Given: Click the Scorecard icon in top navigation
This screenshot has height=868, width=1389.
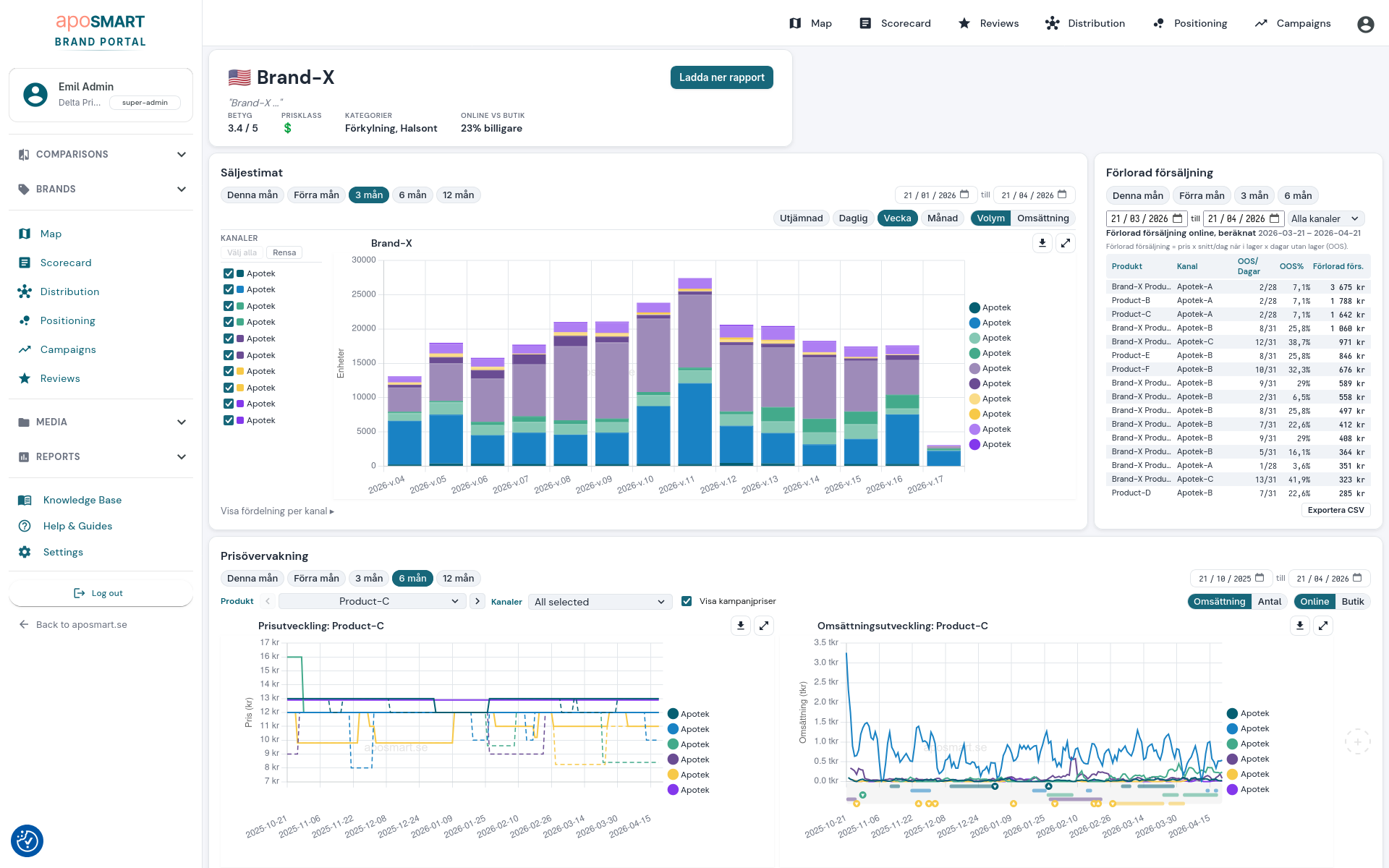Looking at the screenshot, I should (x=865, y=23).
